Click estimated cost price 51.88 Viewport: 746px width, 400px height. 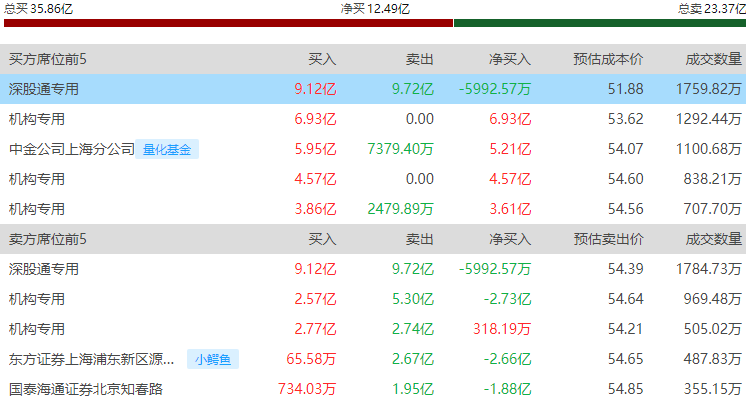pos(626,89)
